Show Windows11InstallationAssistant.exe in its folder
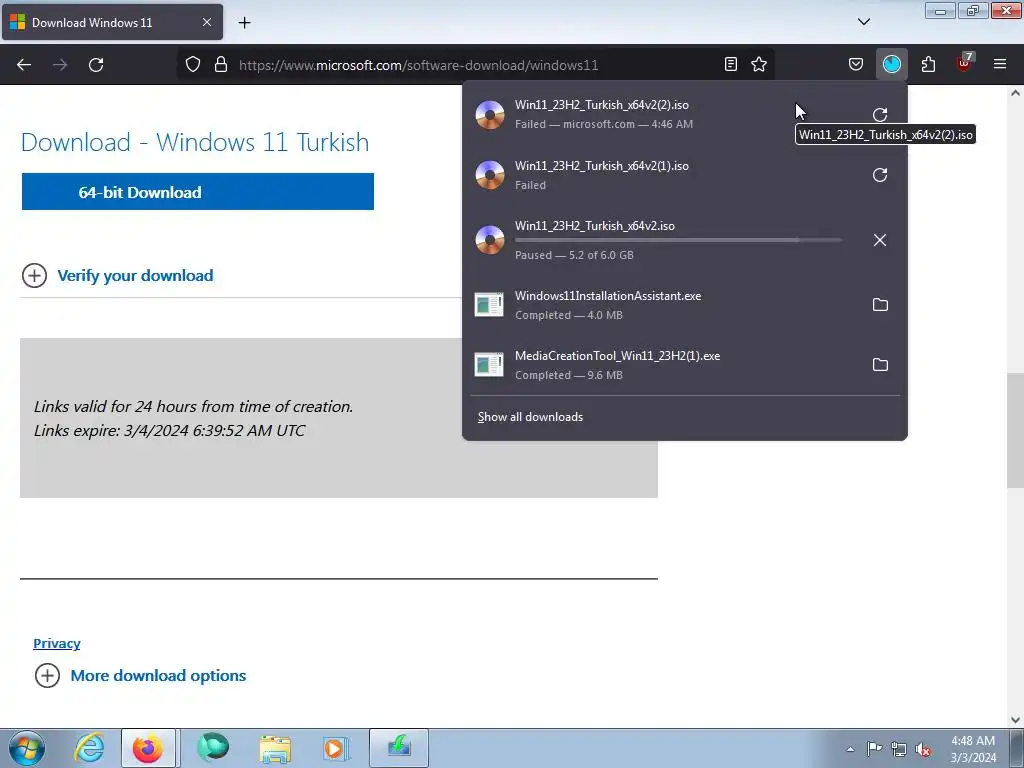The image size is (1024, 768). [880, 305]
